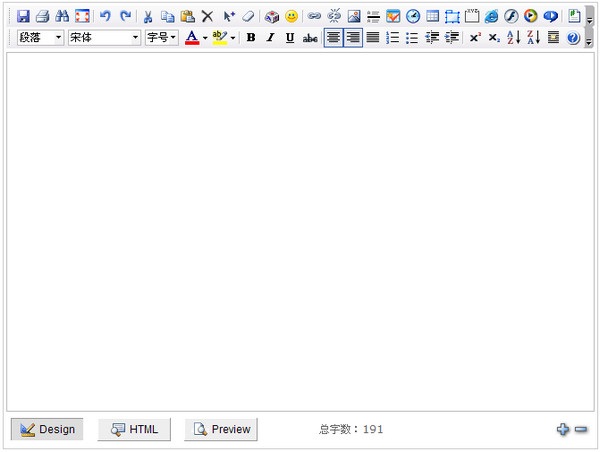Toggle superscript x²
Screen dimensions: 600x452
[x=475, y=38]
